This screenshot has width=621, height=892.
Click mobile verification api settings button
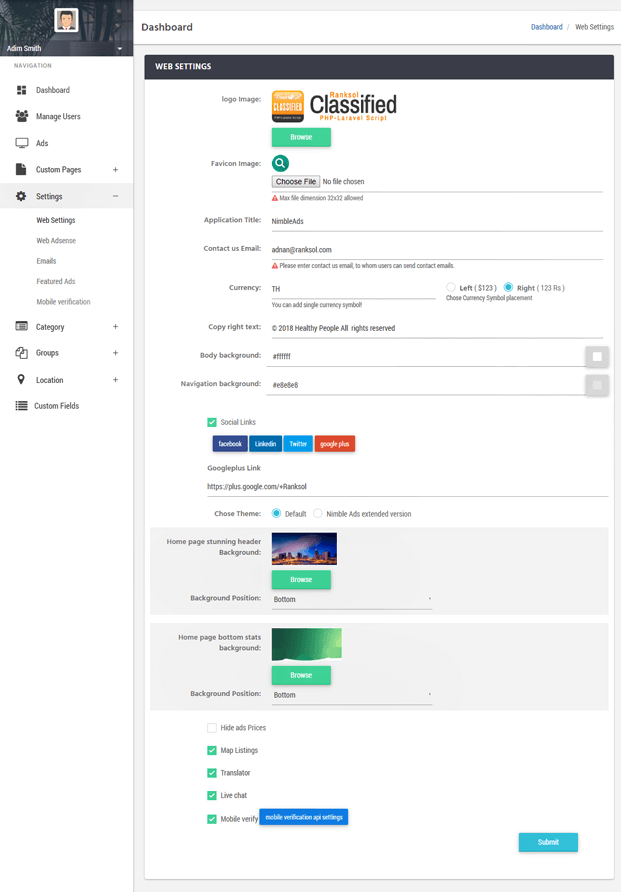[304, 817]
